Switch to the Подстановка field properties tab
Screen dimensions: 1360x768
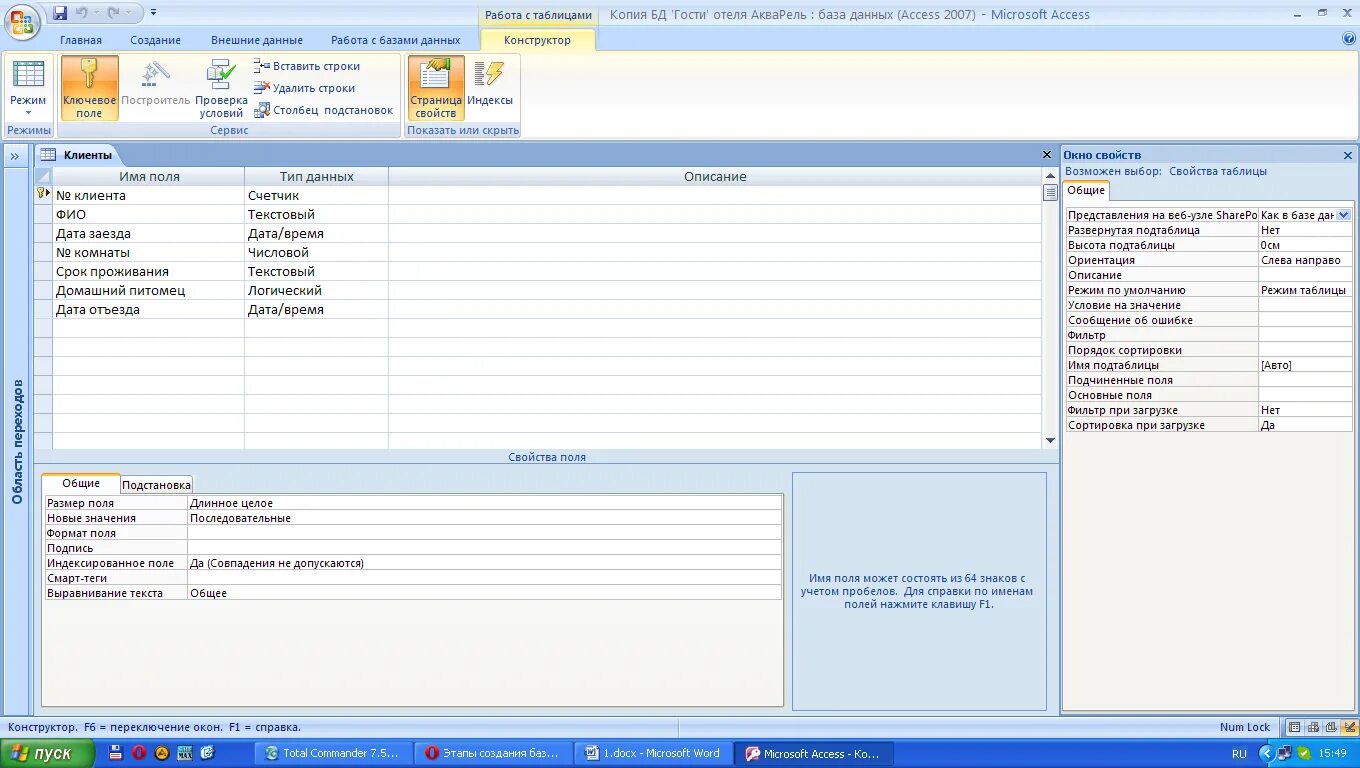156,484
